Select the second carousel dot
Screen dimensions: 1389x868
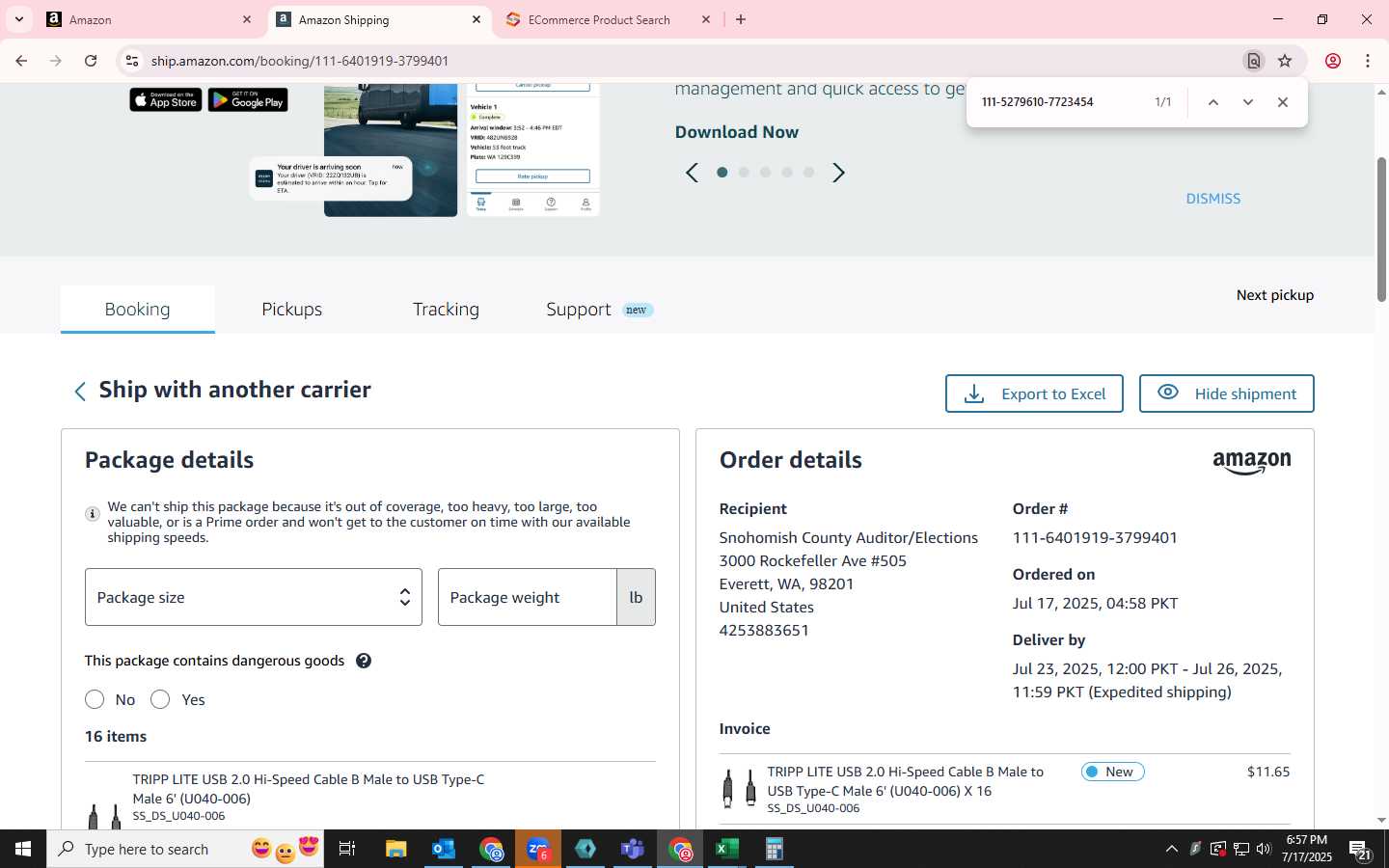744,173
